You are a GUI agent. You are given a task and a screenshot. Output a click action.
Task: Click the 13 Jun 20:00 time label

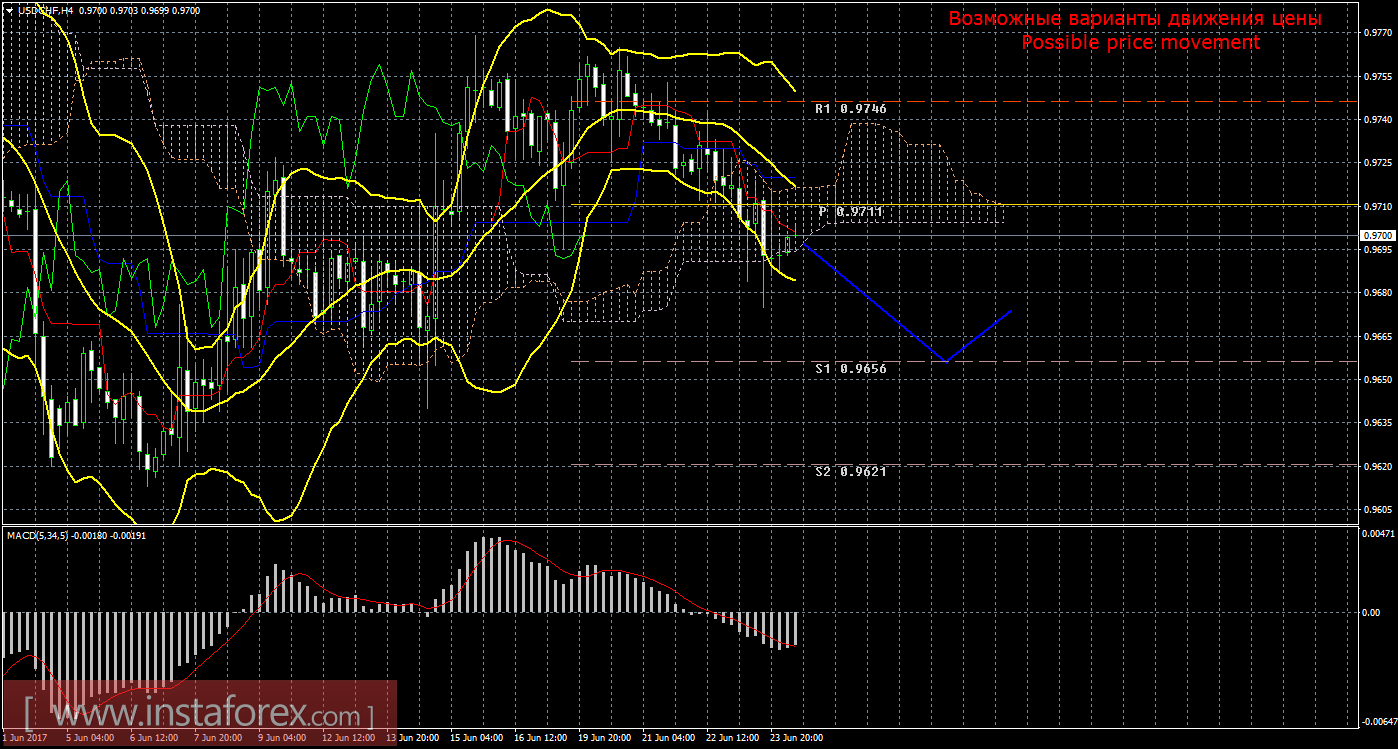tap(412, 738)
